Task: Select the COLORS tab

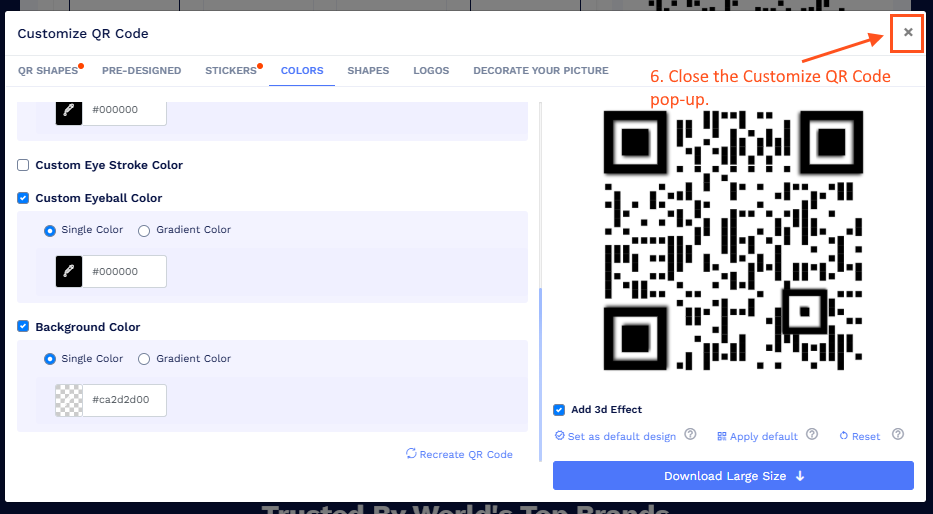Action: [x=302, y=70]
